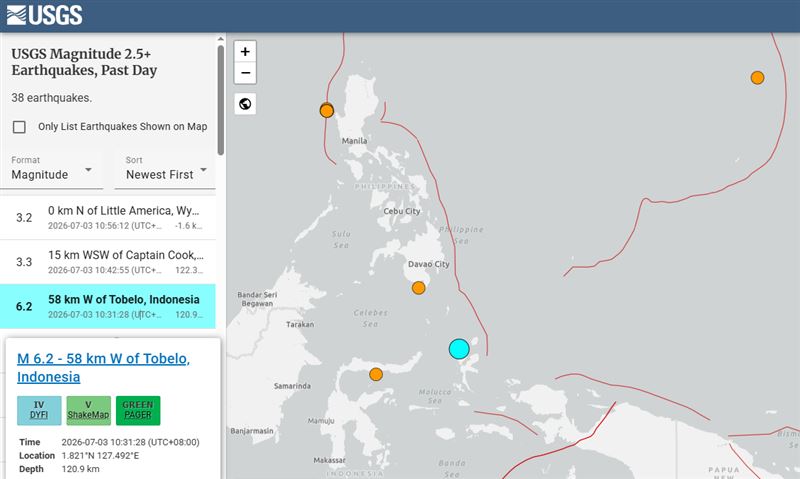Open the M 6.2 - 58 km W of Tobelo link
This screenshot has height=479, width=800.
pyautogui.click(x=104, y=368)
